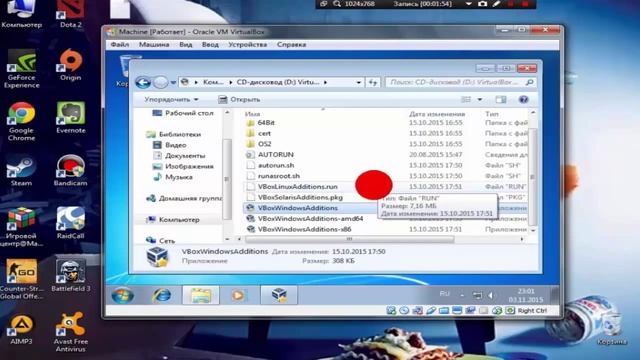Viewport: 640px width, 360px height.
Task: Launch Origin from desktop
Action: [x=71, y=64]
